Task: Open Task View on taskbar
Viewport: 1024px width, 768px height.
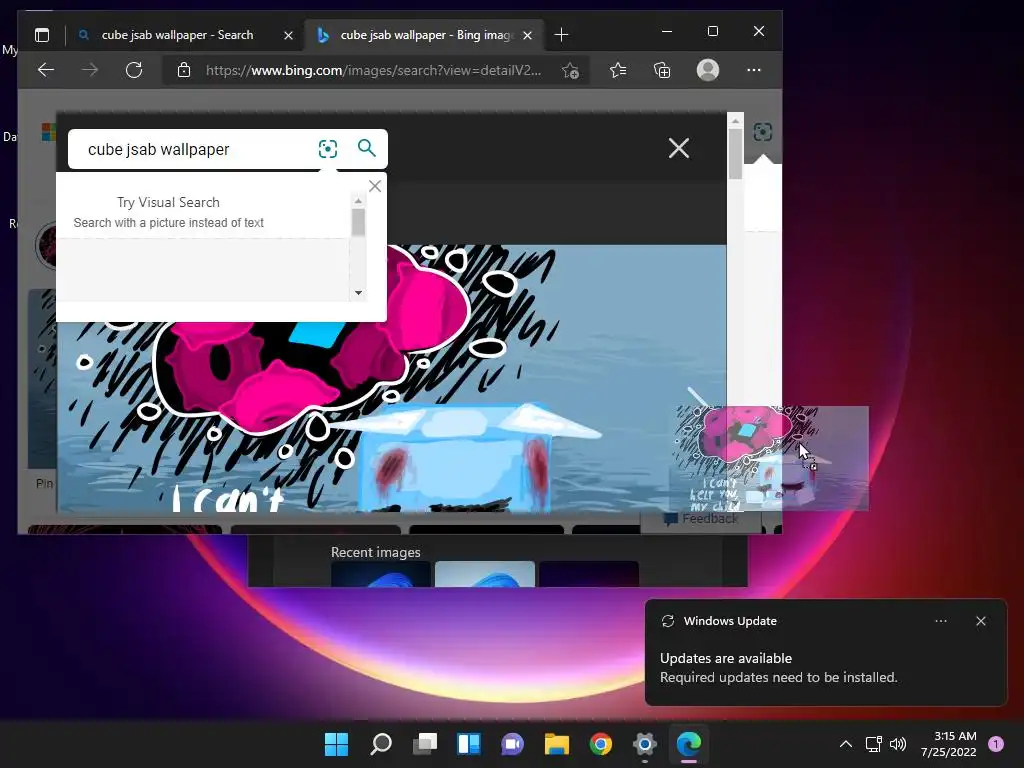Action: point(425,744)
